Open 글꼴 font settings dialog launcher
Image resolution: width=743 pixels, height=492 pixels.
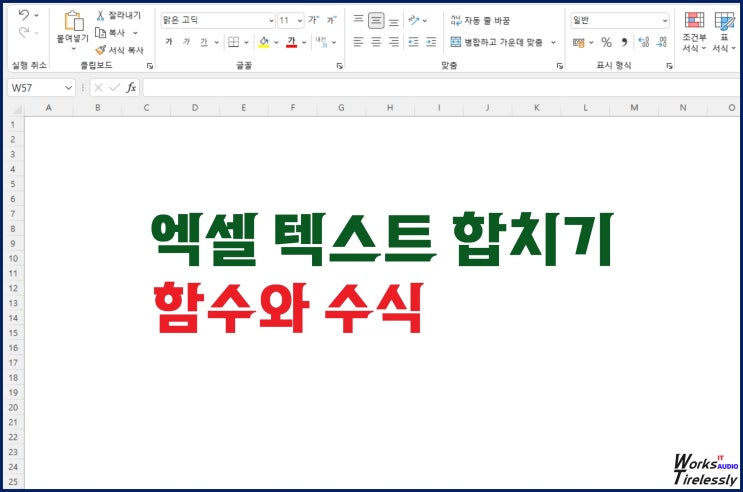point(340,66)
